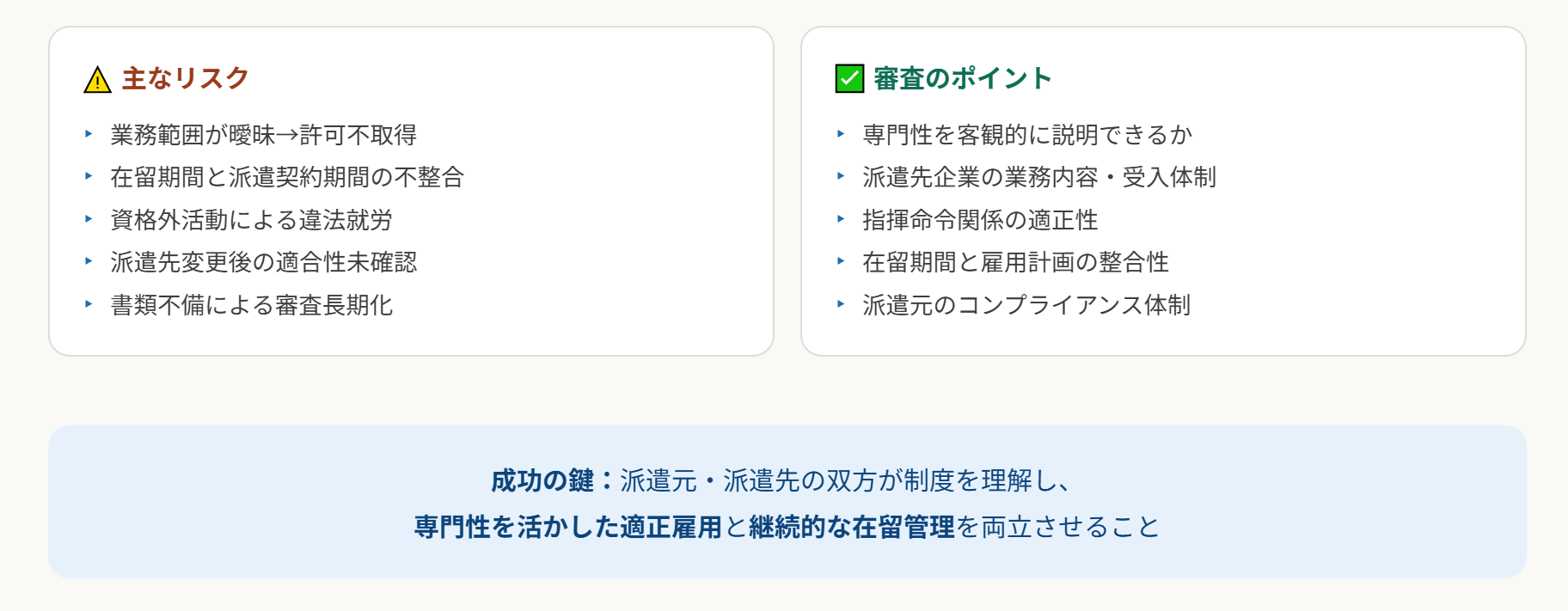Click the yellow warning triangle icon
The width and height of the screenshot is (1568, 611).
(97, 80)
